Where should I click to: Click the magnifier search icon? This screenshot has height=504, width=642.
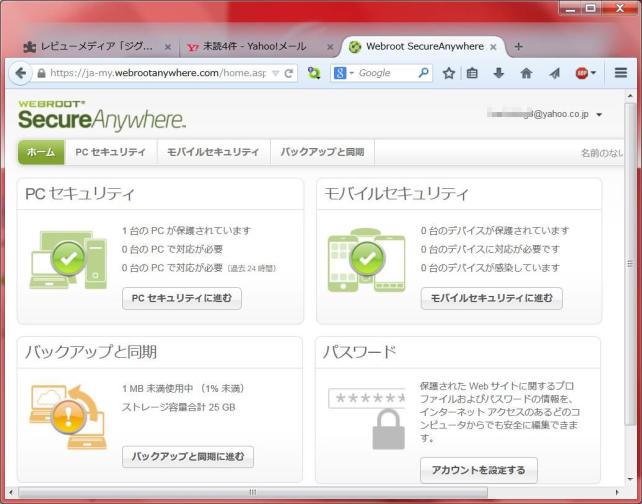tap(423, 73)
